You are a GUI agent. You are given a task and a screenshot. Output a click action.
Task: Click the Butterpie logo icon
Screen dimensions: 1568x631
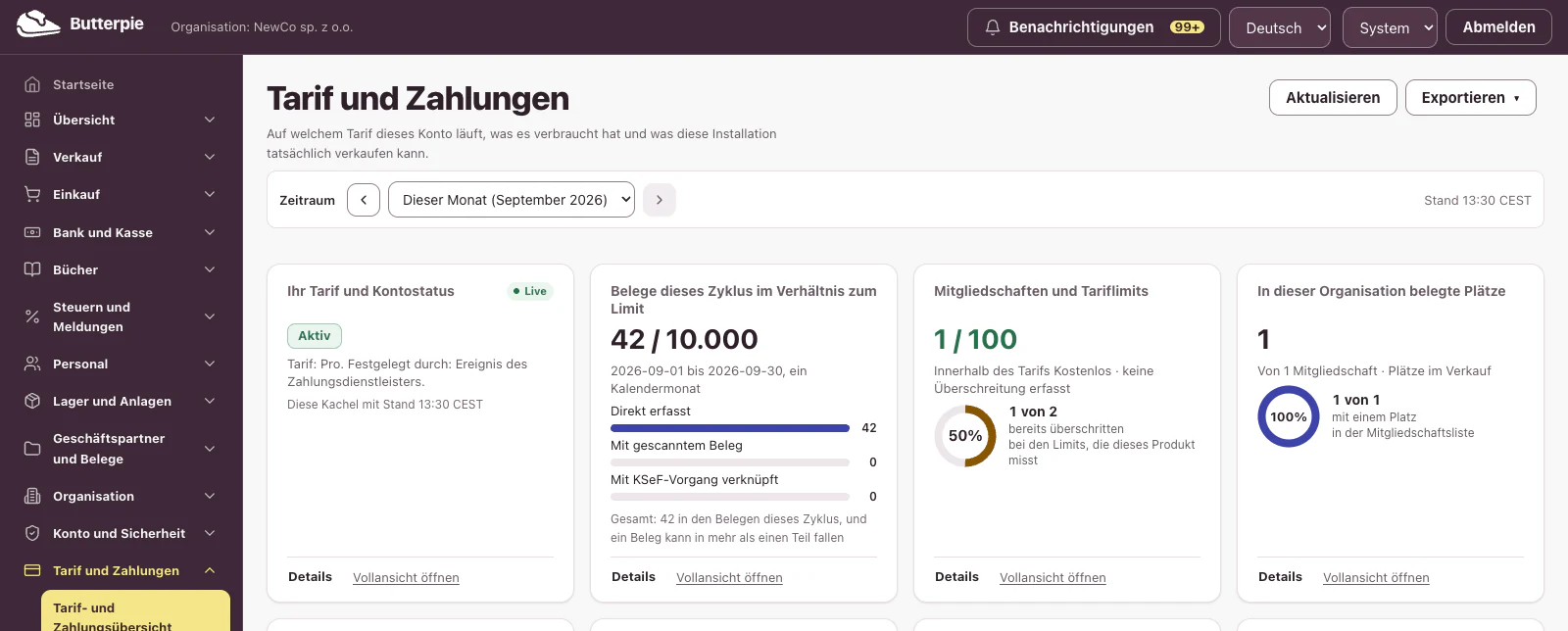point(38,24)
